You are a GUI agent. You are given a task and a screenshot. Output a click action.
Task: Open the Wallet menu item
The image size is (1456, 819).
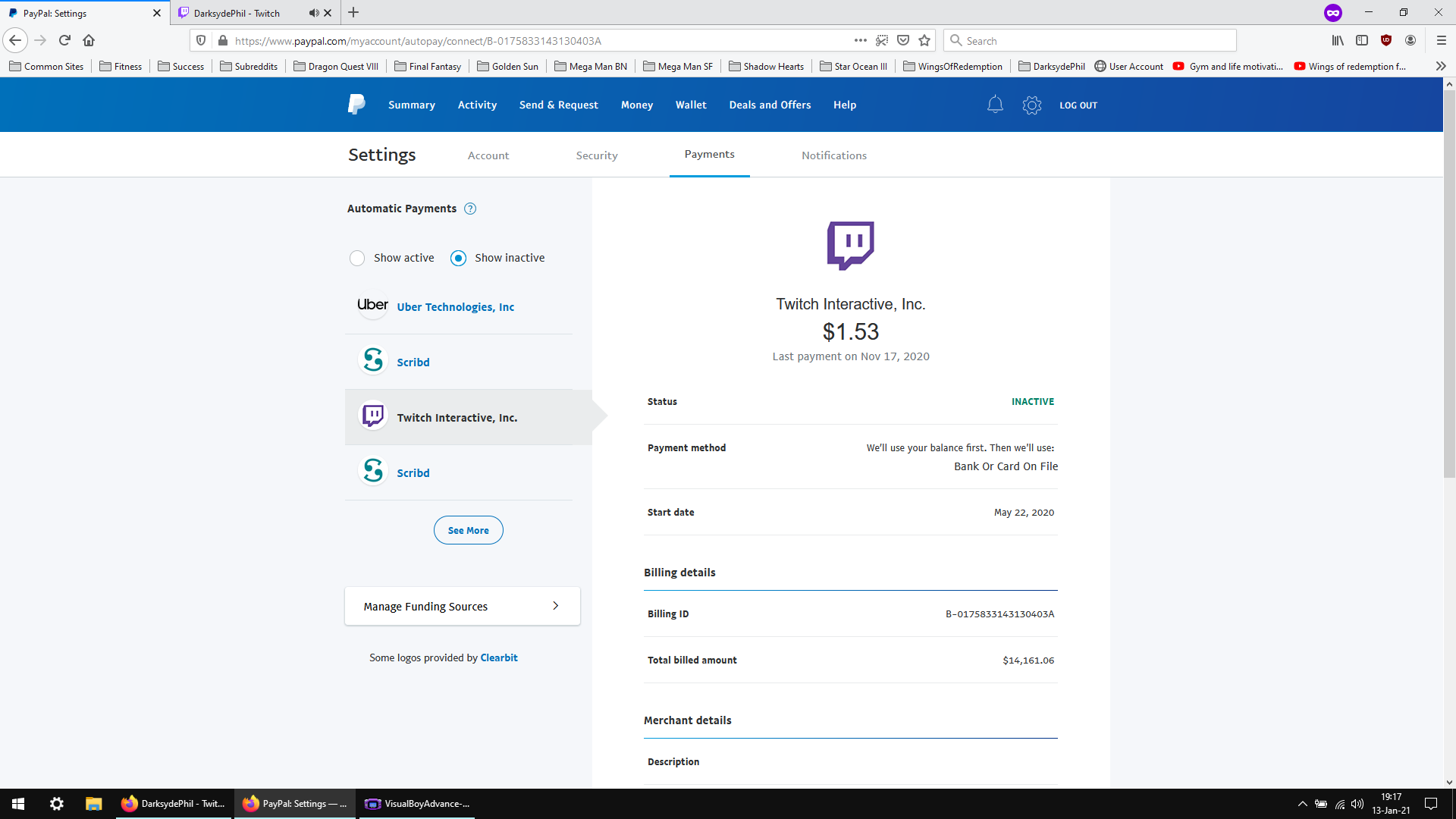point(691,105)
